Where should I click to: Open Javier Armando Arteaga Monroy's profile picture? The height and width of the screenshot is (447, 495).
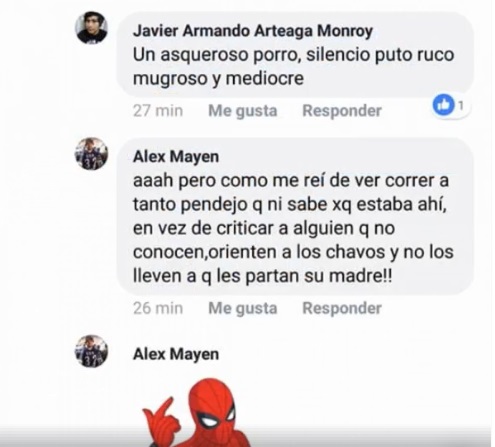tap(91, 28)
